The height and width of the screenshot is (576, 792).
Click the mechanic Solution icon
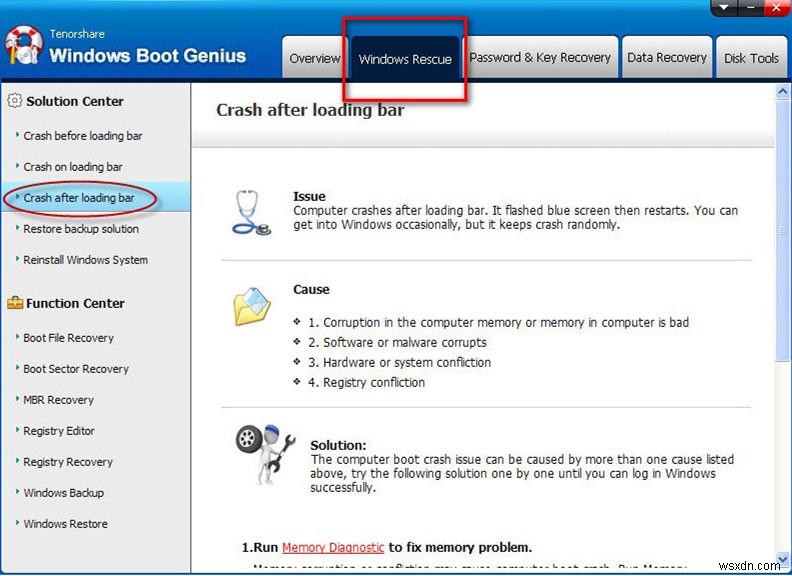click(x=265, y=454)
